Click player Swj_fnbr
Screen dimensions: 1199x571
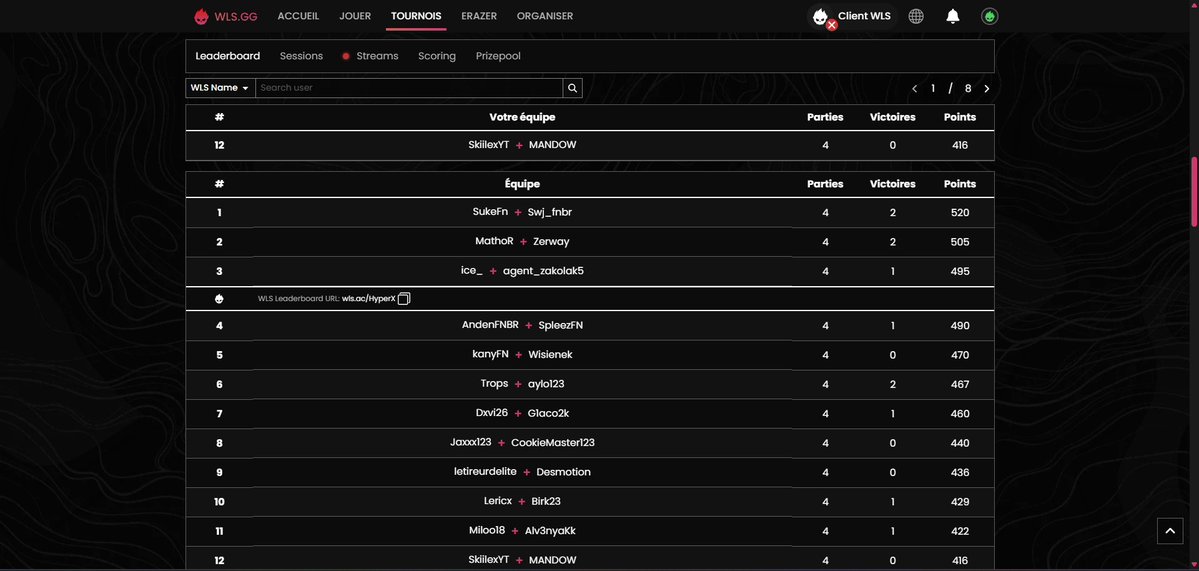click(550, 213)
